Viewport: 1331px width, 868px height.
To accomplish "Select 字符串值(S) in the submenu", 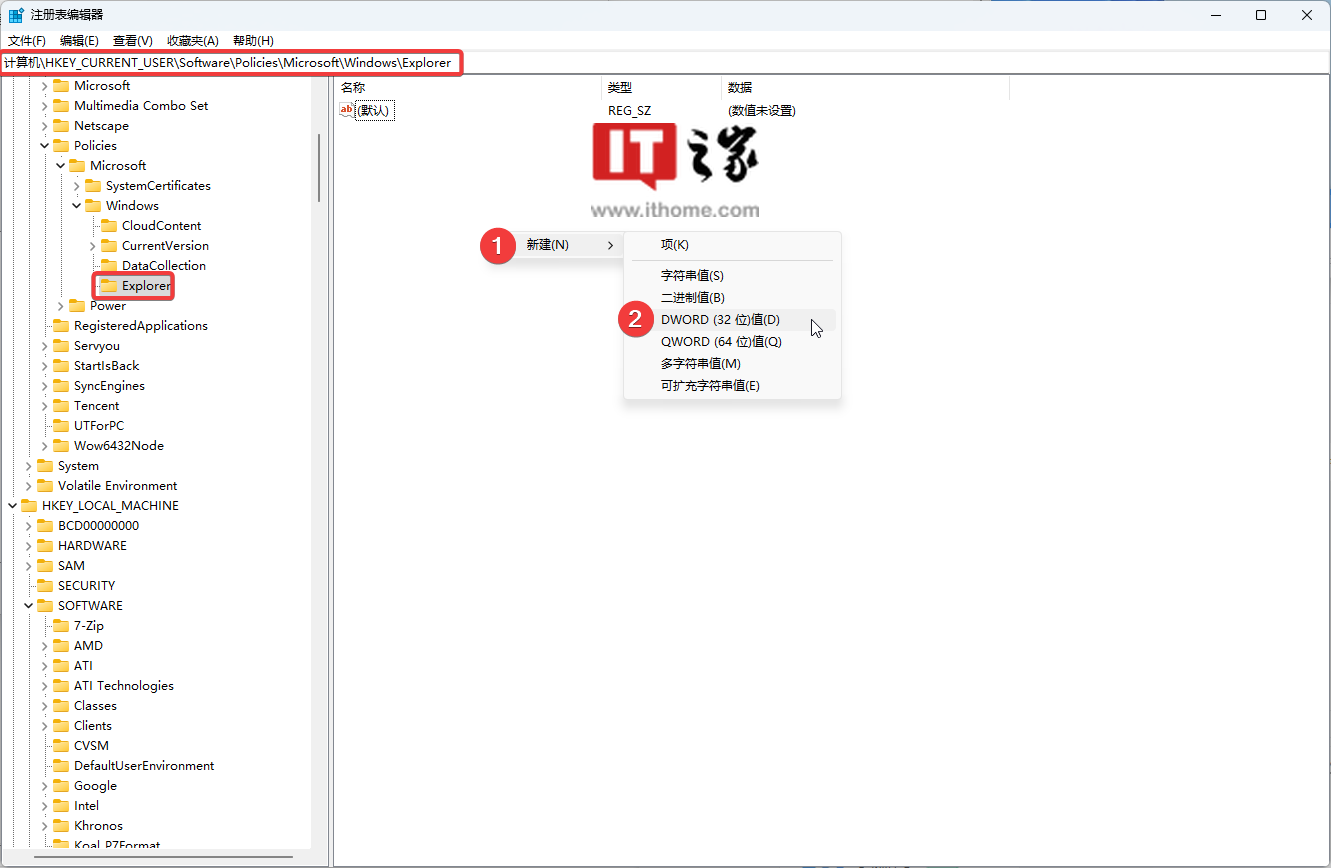I will pos(692,276).
